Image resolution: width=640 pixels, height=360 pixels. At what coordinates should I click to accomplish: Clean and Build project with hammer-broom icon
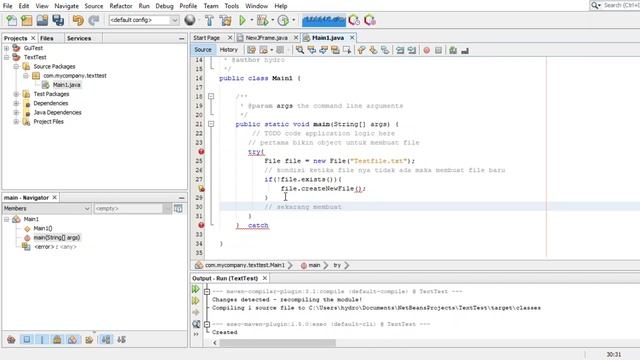coord(225,20)
